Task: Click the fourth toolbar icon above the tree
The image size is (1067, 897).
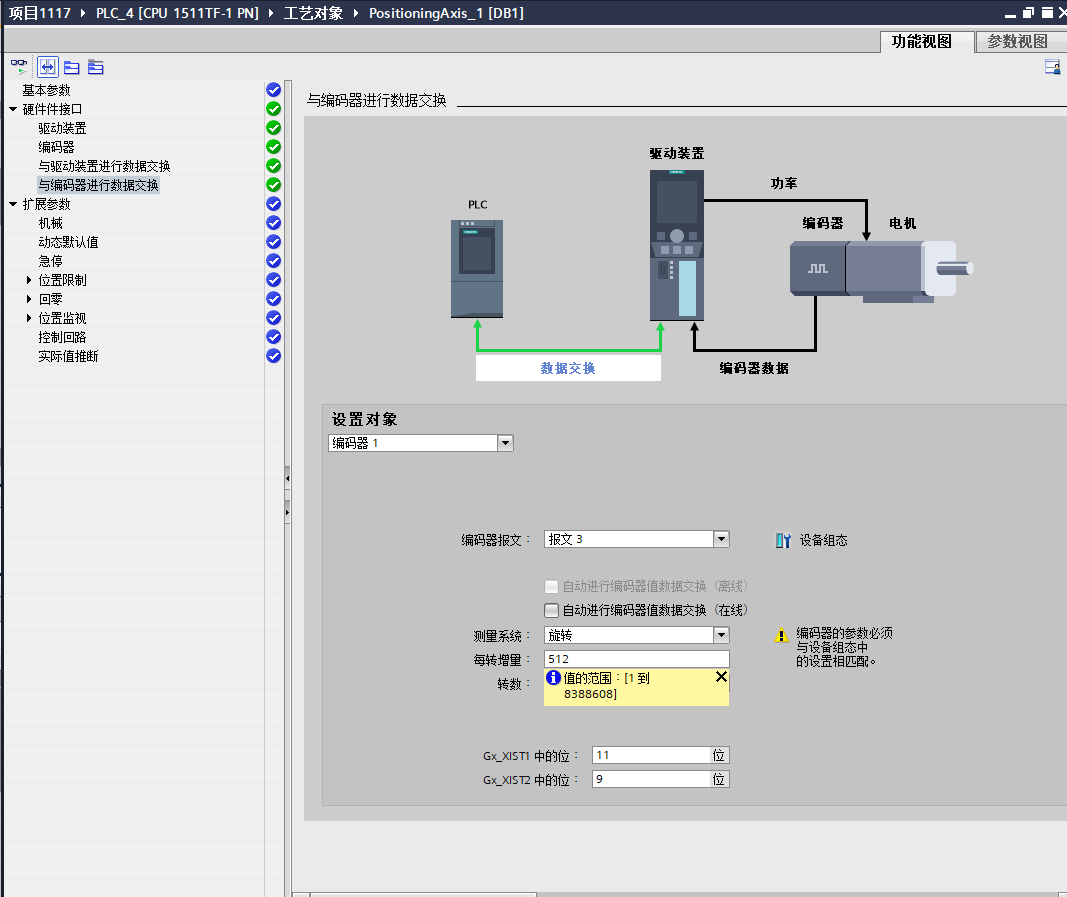Action: coord(95,67)
